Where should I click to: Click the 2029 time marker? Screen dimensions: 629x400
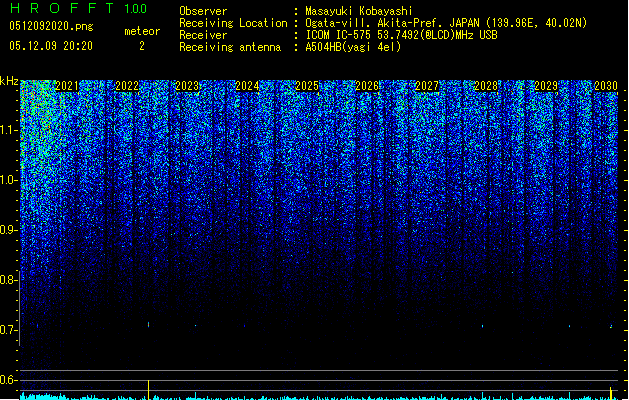click(546, 86)
